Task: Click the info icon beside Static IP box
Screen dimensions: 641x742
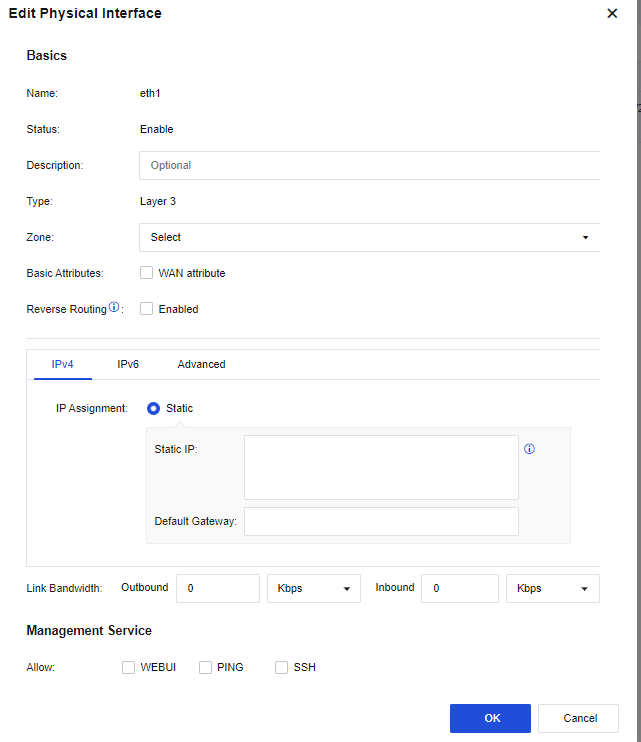Action: click(529, 449)
